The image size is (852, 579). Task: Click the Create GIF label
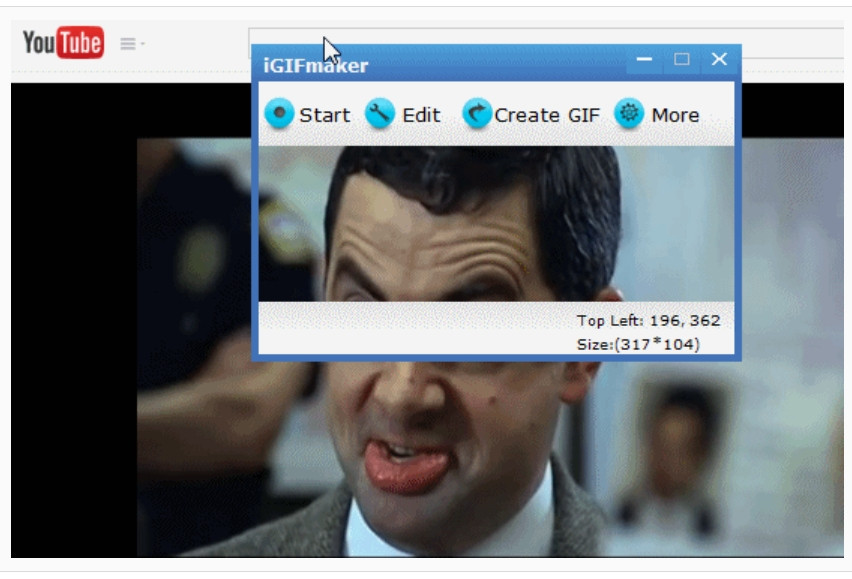pos(547,115)
